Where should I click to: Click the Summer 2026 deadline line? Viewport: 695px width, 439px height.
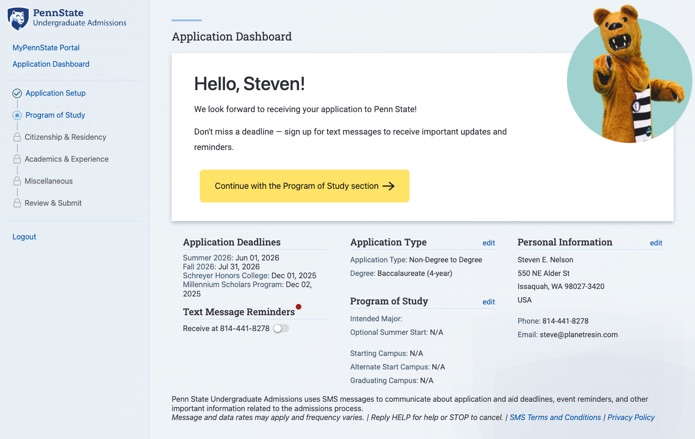point(231,258)
